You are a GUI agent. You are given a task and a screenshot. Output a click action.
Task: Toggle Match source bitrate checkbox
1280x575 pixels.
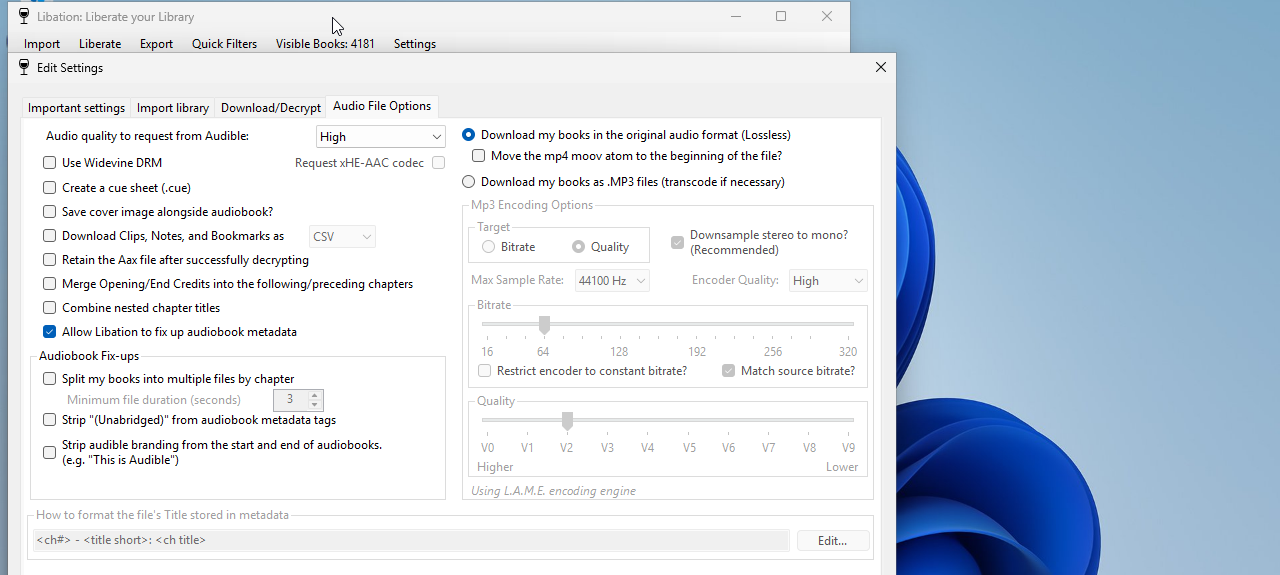coord(728,371)
